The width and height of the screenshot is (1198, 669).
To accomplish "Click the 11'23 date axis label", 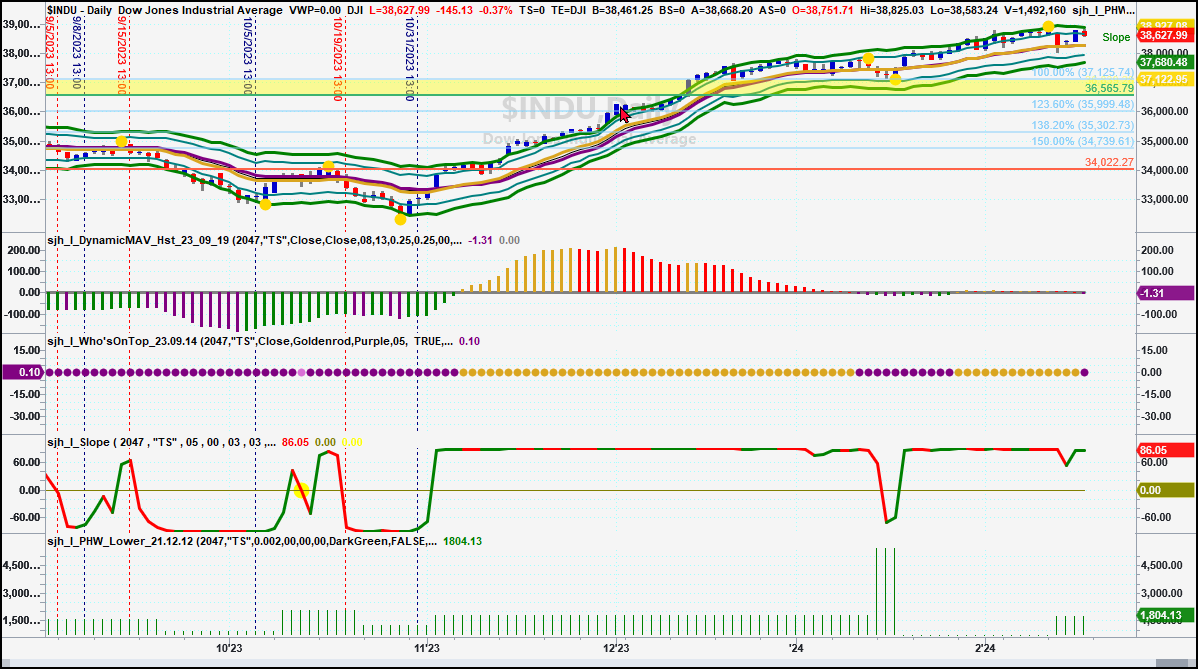I will (426, 648).
